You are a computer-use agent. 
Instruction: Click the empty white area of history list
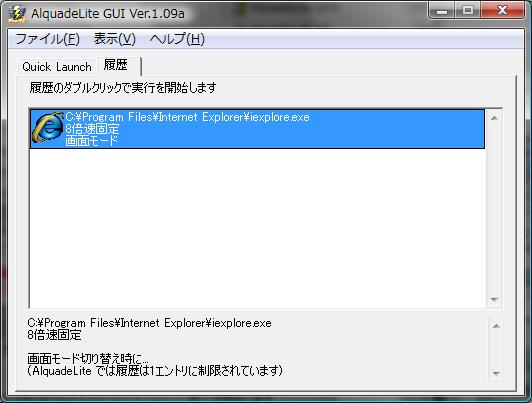pyautogui.click(x=257, y=228)
